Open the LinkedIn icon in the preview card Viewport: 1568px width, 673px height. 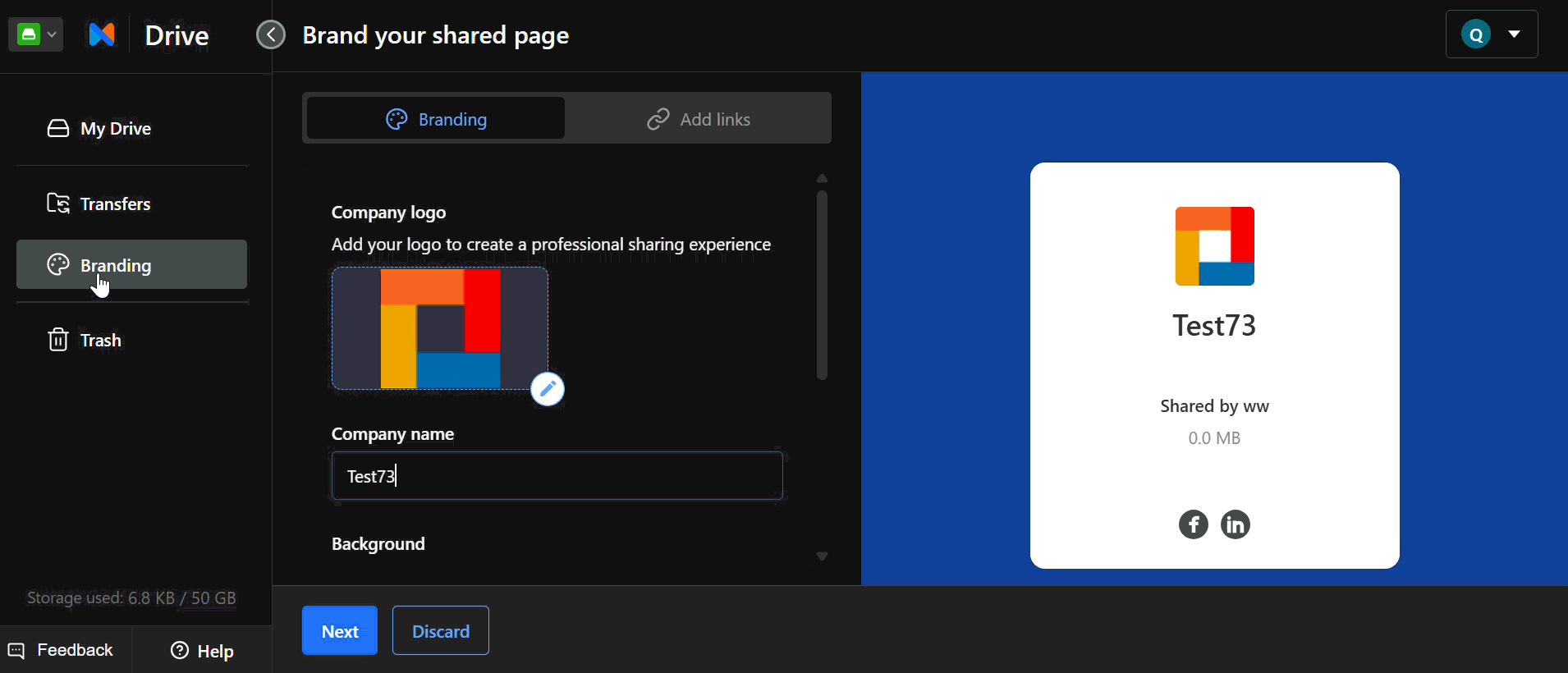1236,524
